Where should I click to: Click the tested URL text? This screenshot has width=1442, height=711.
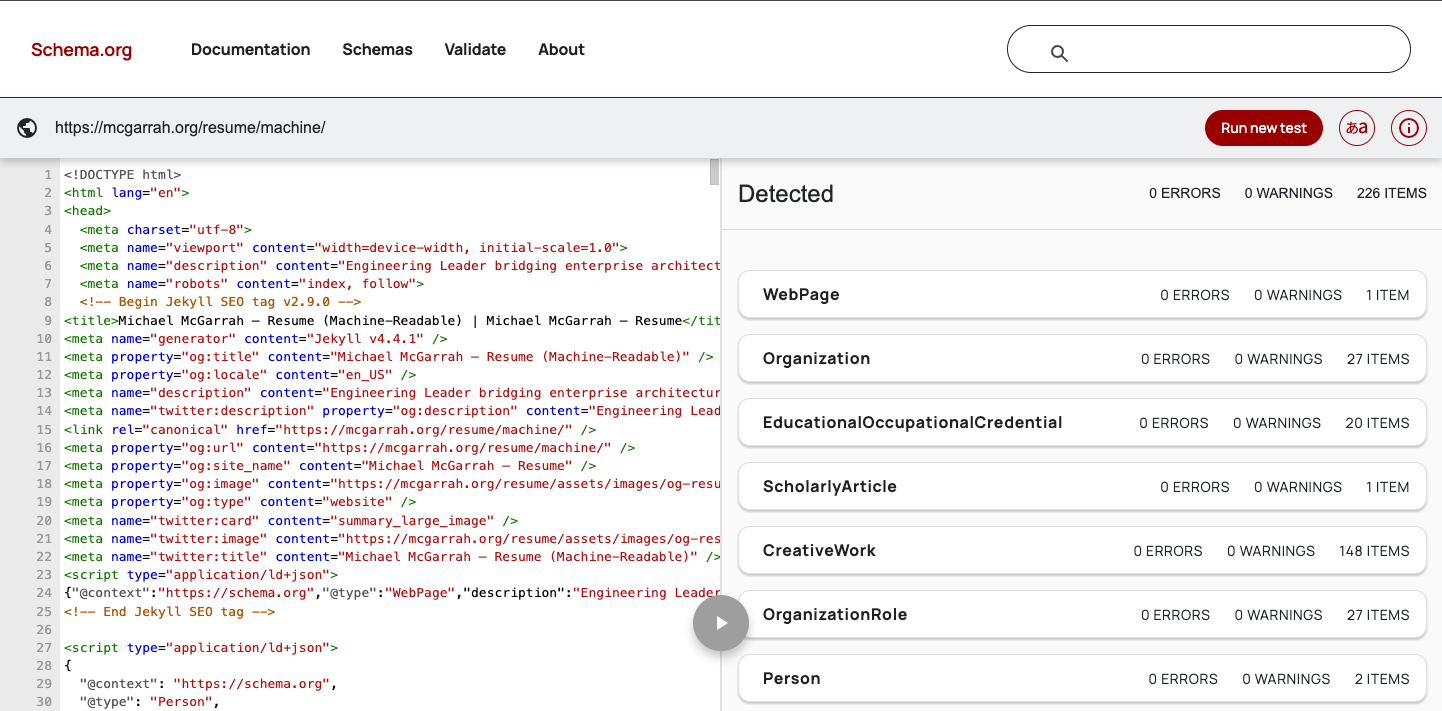pyautogui.click(x=190, y=128)
